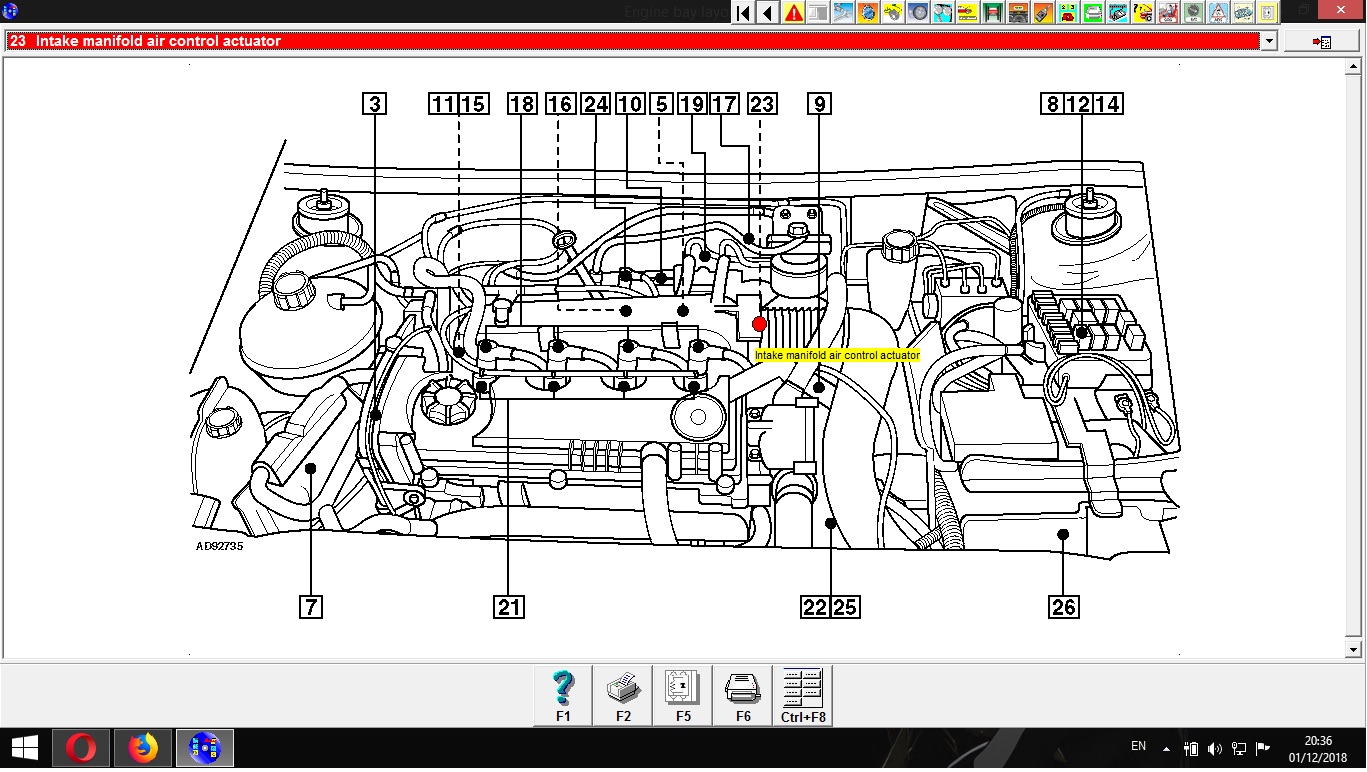Screen dimensions: 1367x772
Task: Click the F6 printer device button
Action: (x=743, y=694)
